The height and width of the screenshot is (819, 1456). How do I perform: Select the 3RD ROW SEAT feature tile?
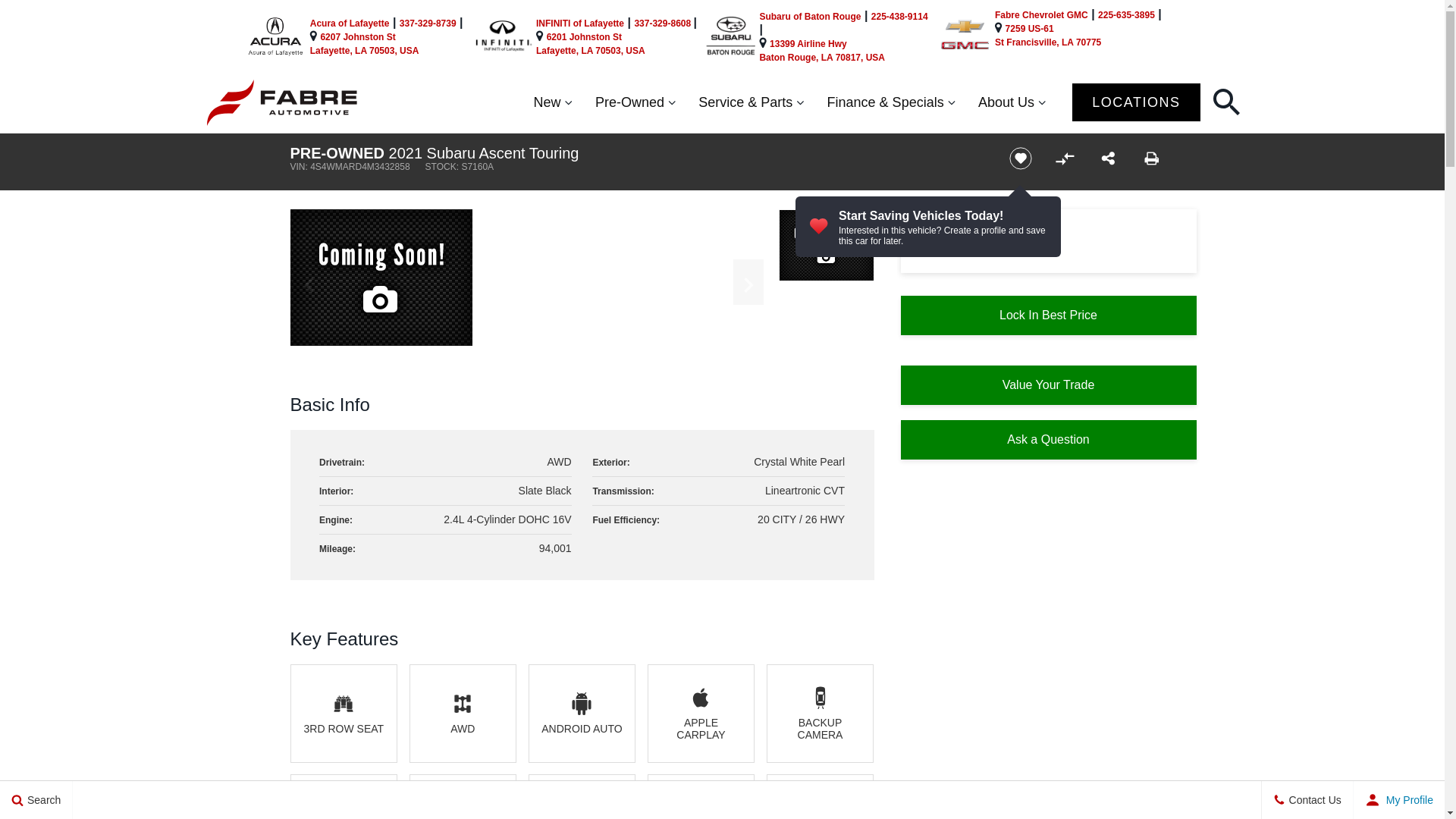(344, 714)
